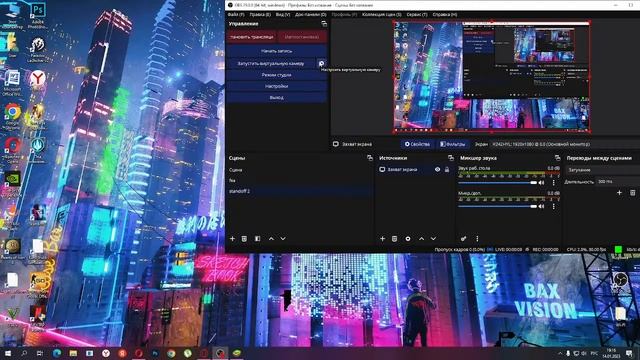Screen dimensions: 640x360
Task: Open options menu for Микр./доп. channel
Action: click(554, 207)
